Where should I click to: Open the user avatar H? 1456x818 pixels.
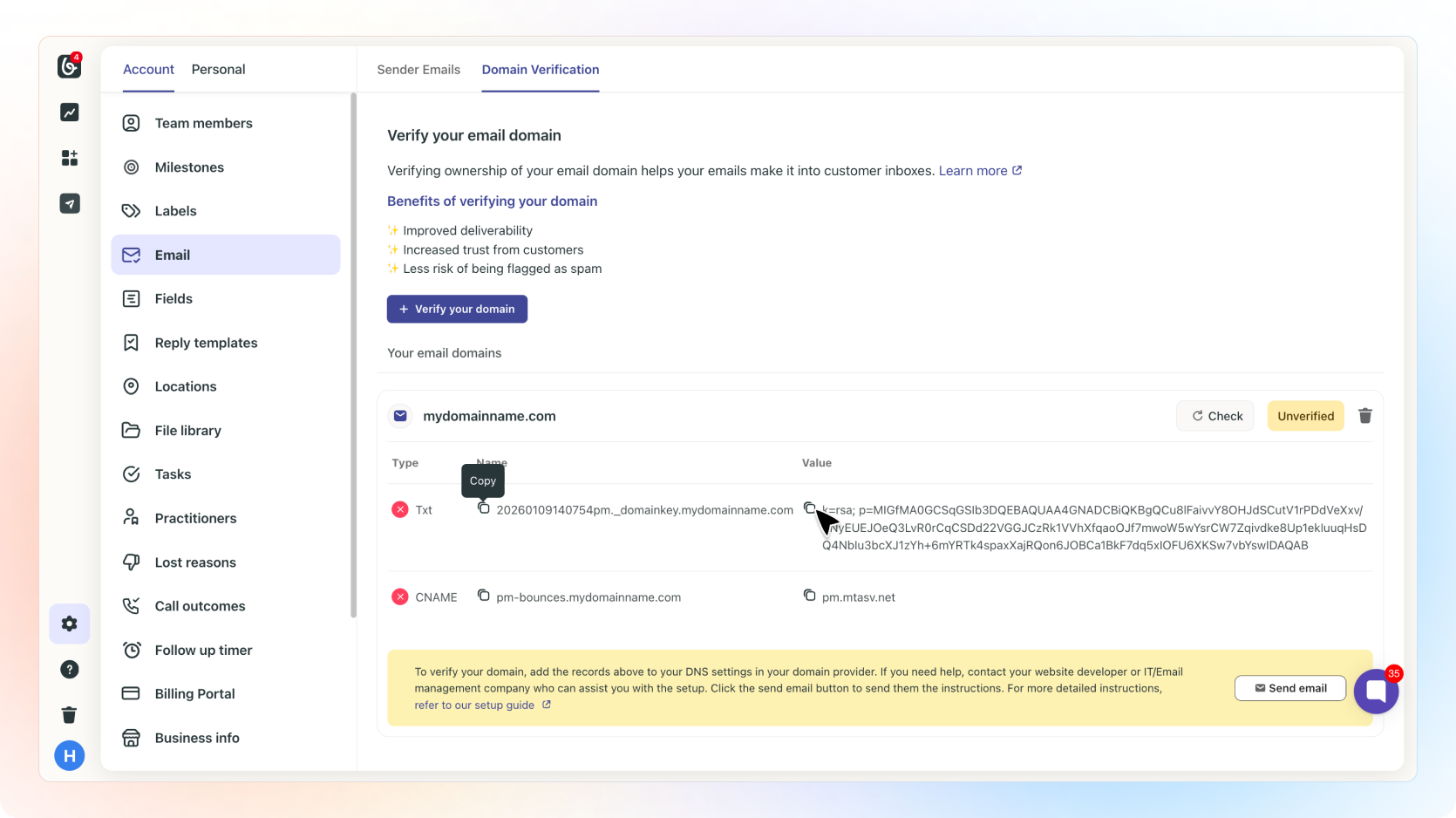[70, 756]
